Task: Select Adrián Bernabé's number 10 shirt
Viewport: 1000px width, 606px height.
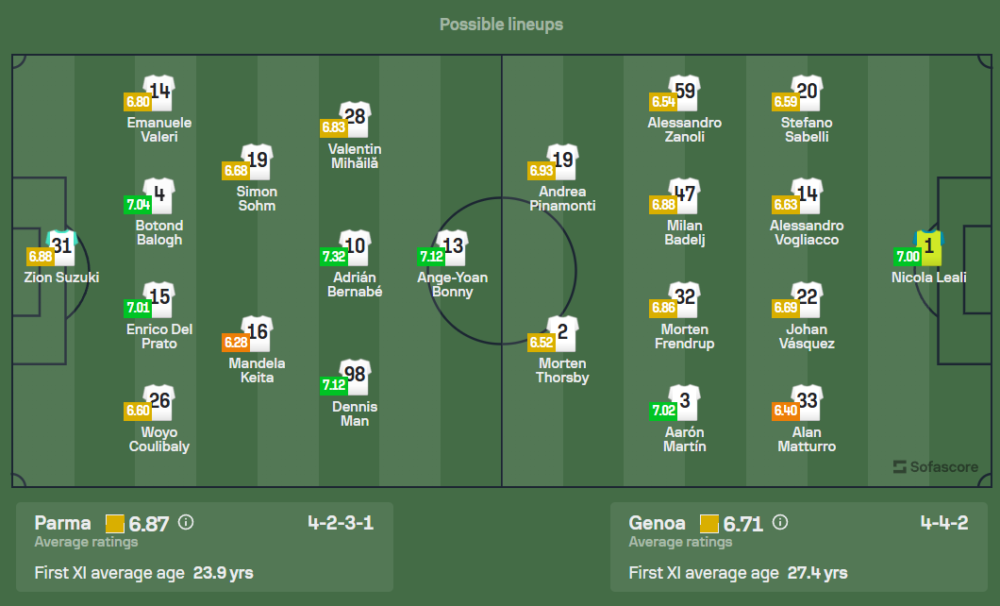Action: click(x=355, y=247)
